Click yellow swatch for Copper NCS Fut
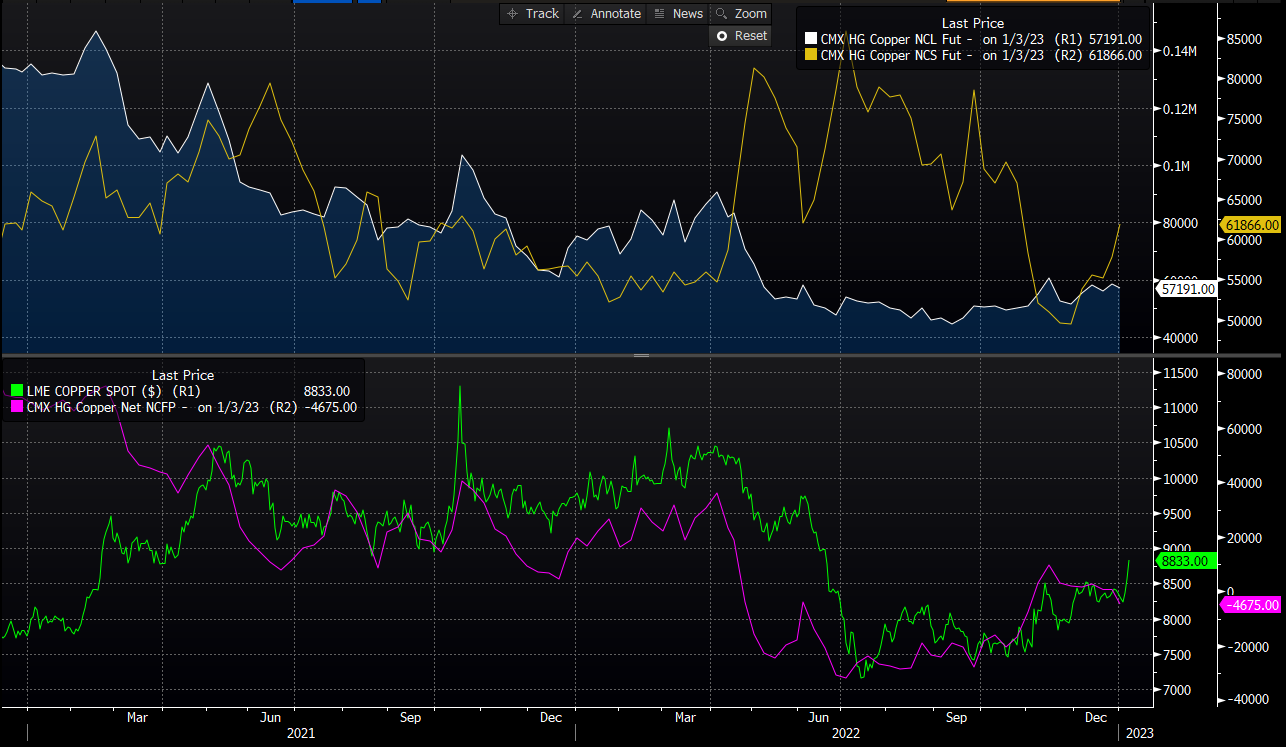The width and height of the screenshot is (1286, 747). coord(810,56)
